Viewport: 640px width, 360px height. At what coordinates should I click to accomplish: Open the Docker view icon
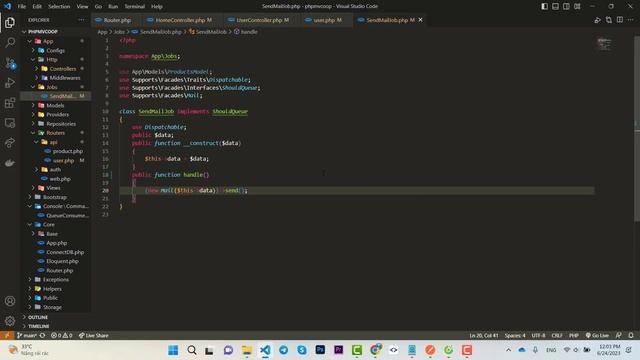[x=10, y=163]
